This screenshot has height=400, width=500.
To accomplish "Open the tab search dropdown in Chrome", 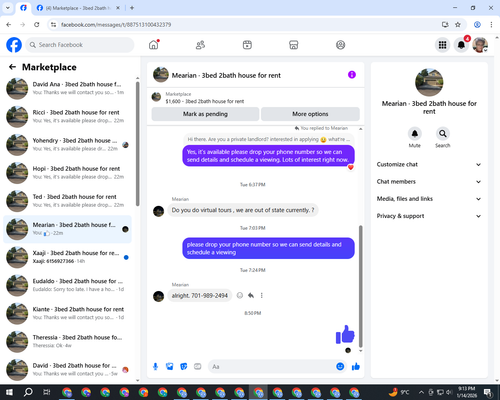I will (8, 8).
